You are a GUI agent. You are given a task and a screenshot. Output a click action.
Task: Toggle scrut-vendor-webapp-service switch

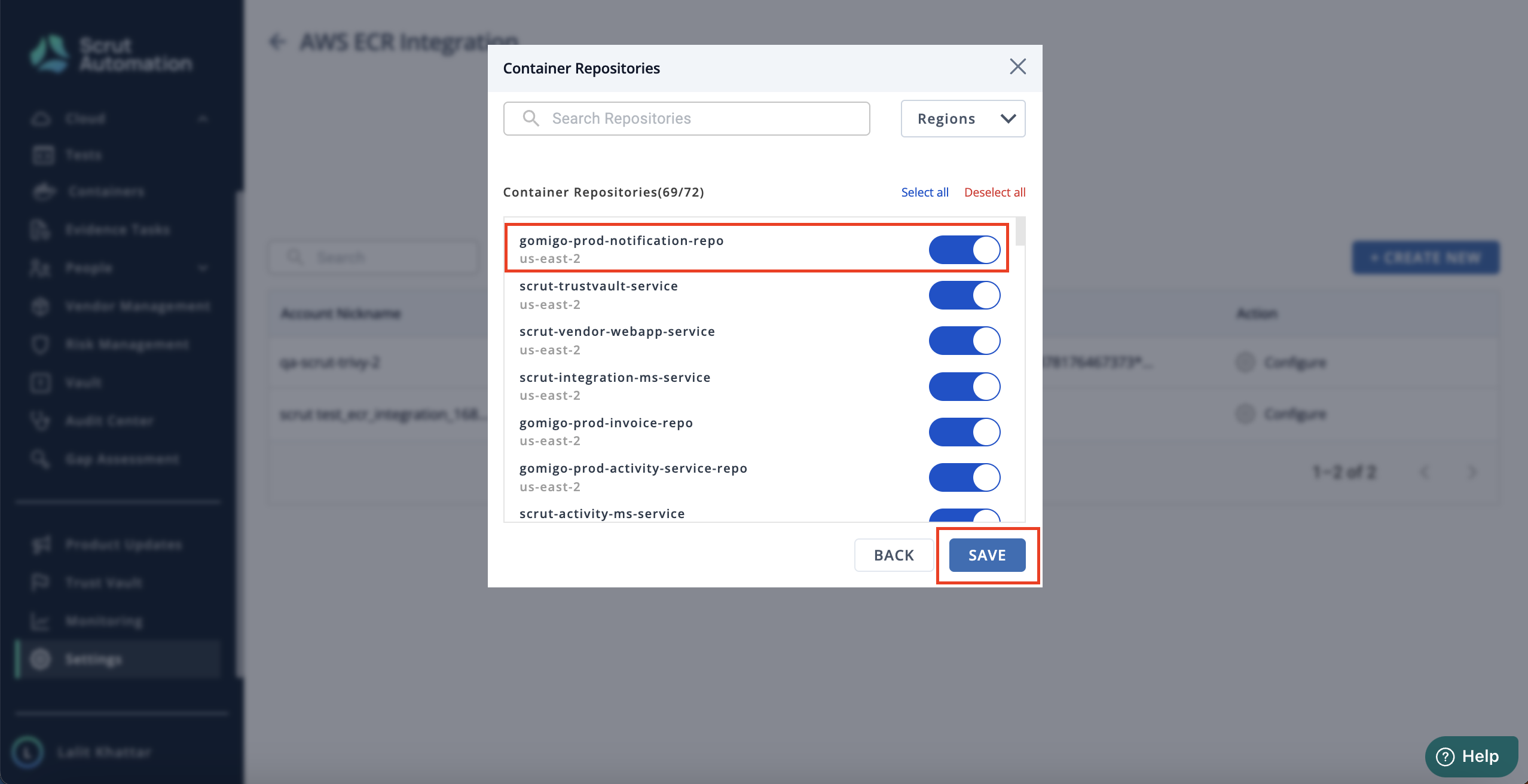tap(964, 341)
